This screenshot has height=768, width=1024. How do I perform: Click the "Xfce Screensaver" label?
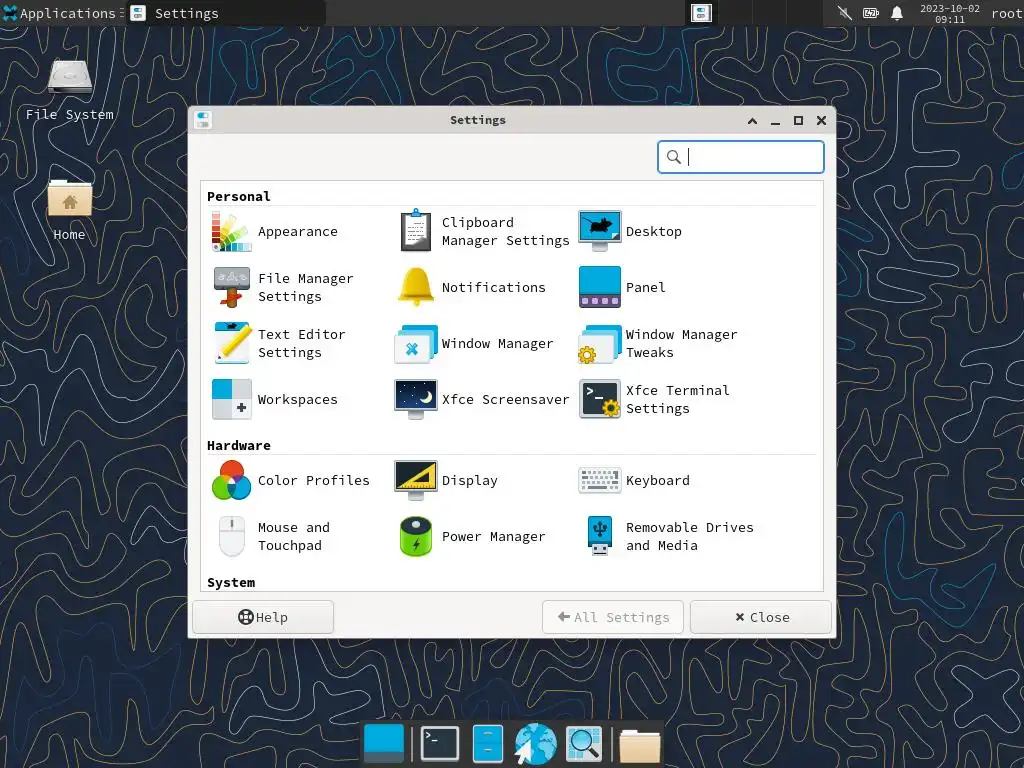[x=505, y=399]
